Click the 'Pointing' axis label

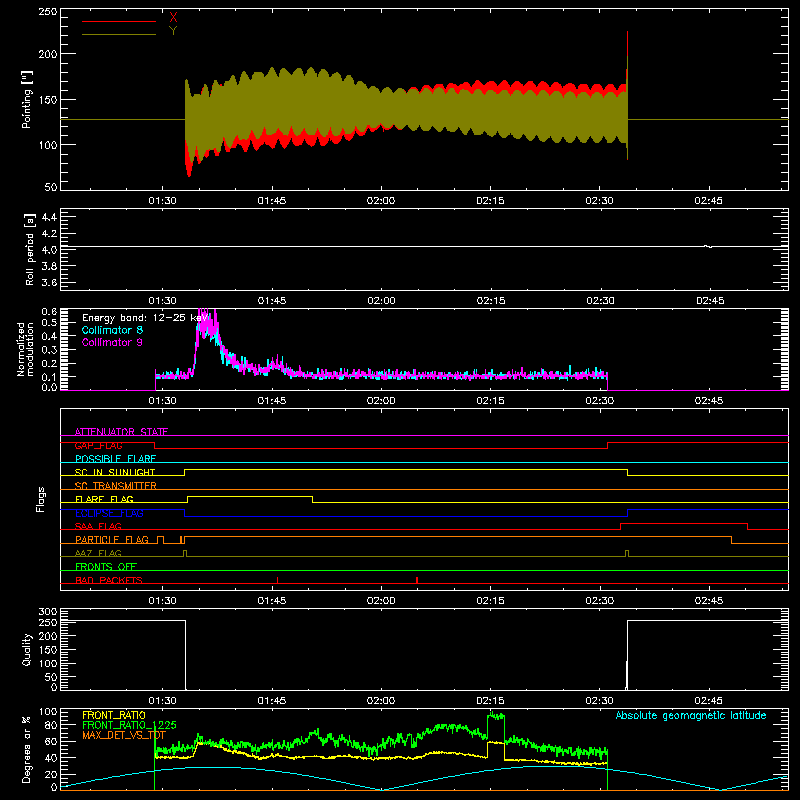pyautogui.click(x=27, y=99)
